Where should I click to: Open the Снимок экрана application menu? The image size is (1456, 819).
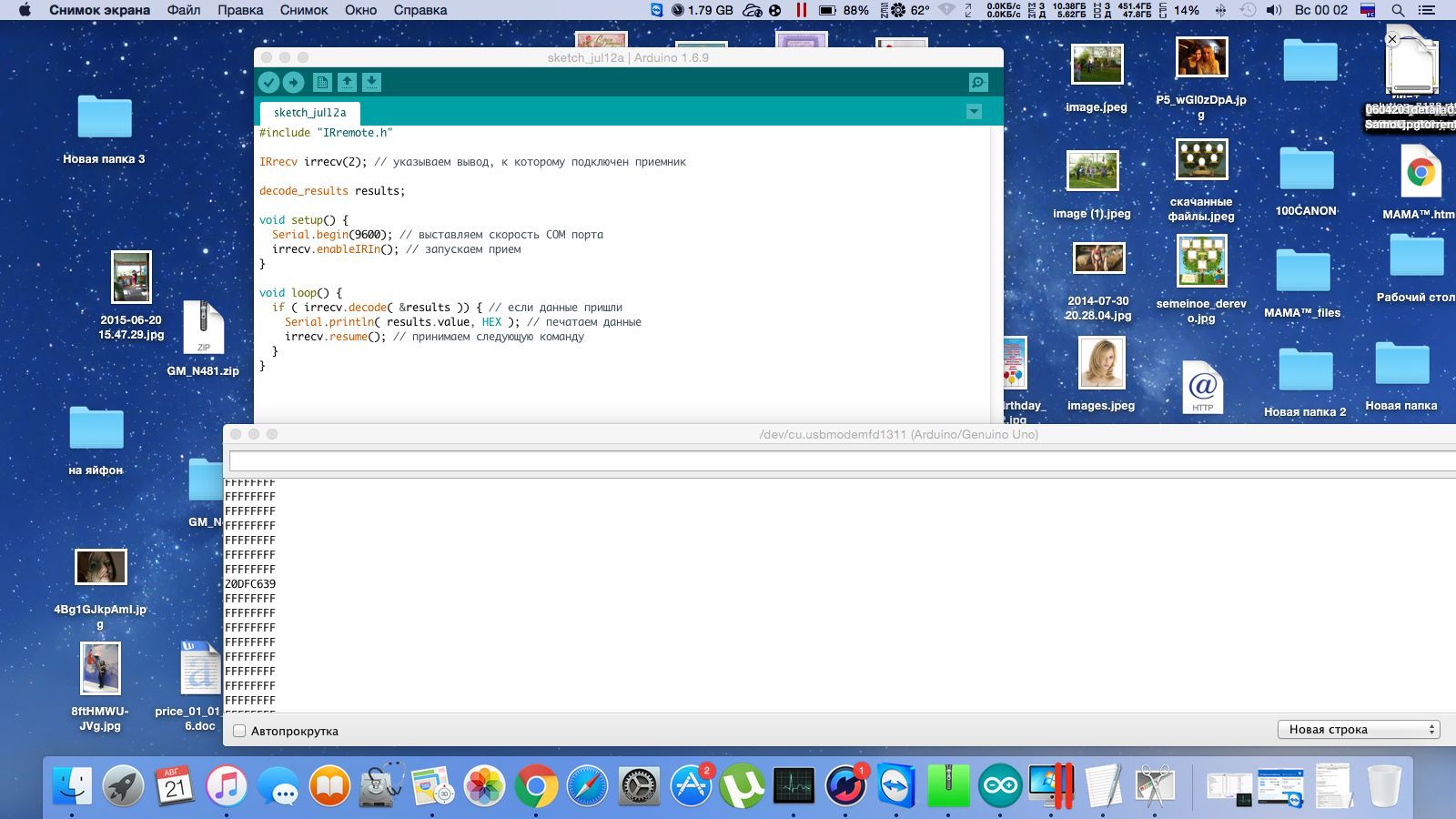click(99, 10)
